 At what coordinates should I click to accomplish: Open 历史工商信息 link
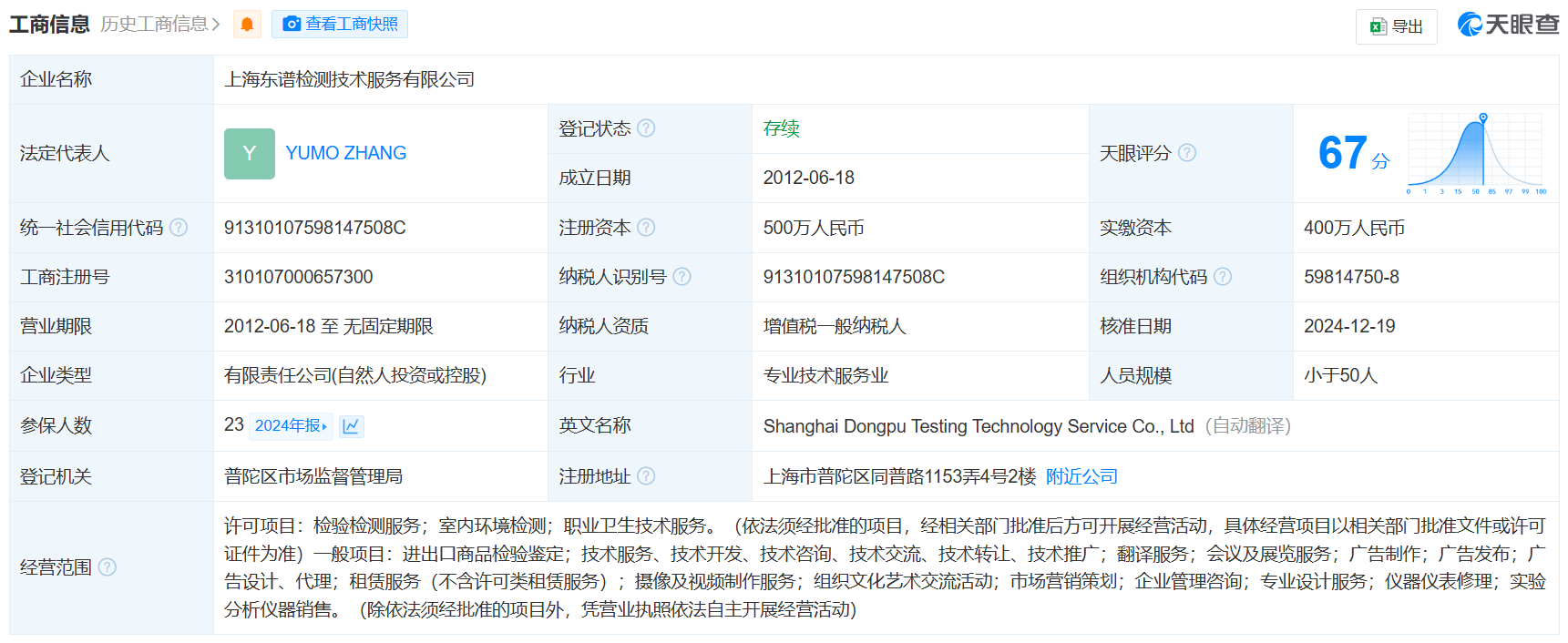[160, 24]
